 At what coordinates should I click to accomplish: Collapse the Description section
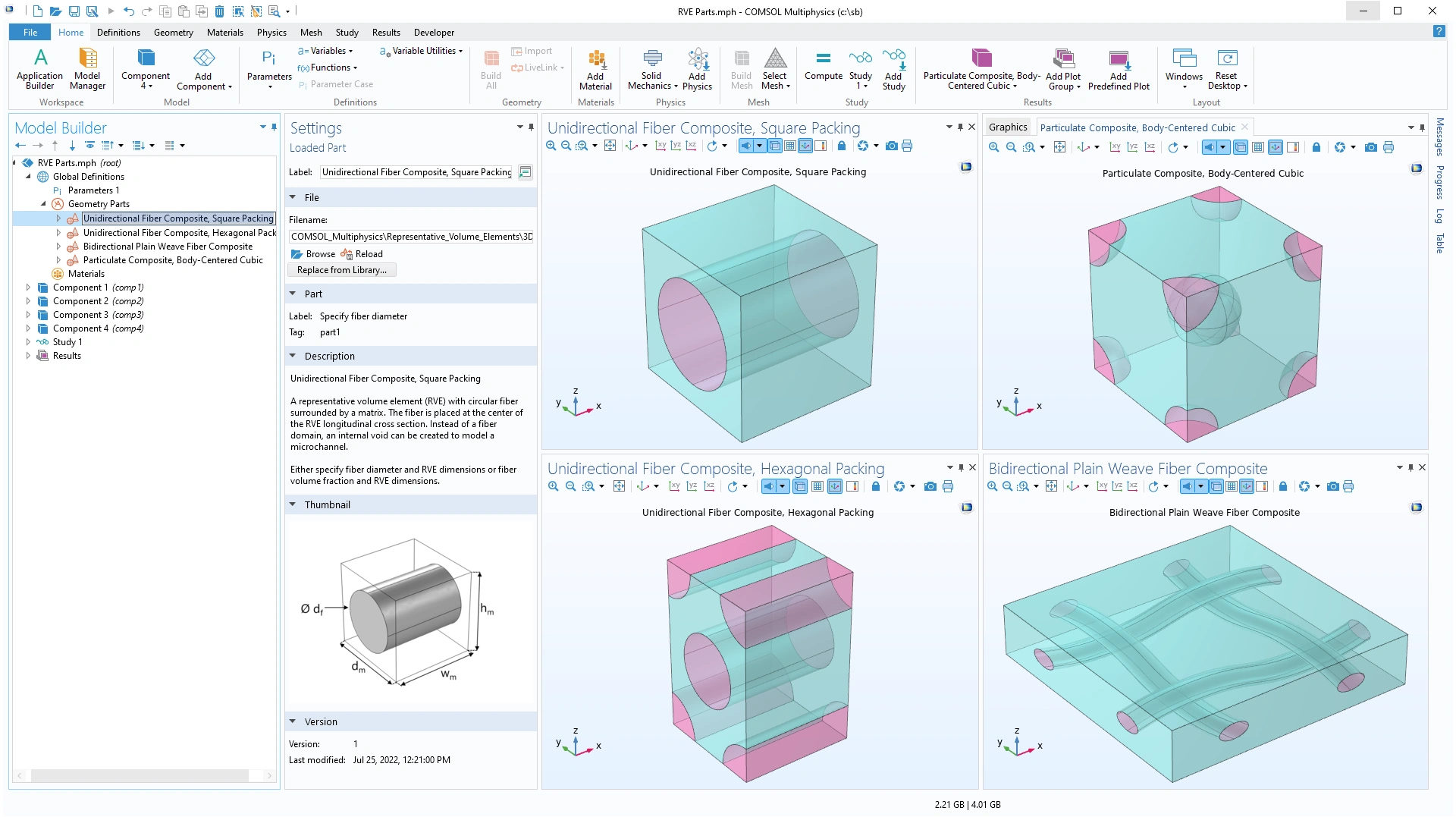coord(293,356)
